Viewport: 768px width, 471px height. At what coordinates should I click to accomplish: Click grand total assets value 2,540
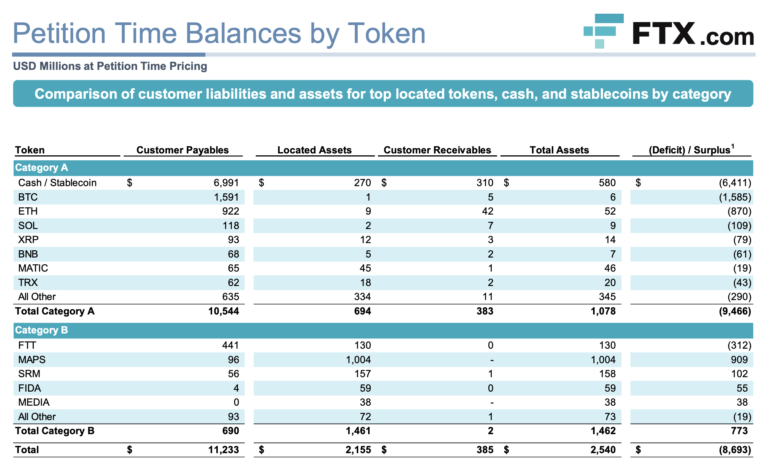click(x=603, y=449)
